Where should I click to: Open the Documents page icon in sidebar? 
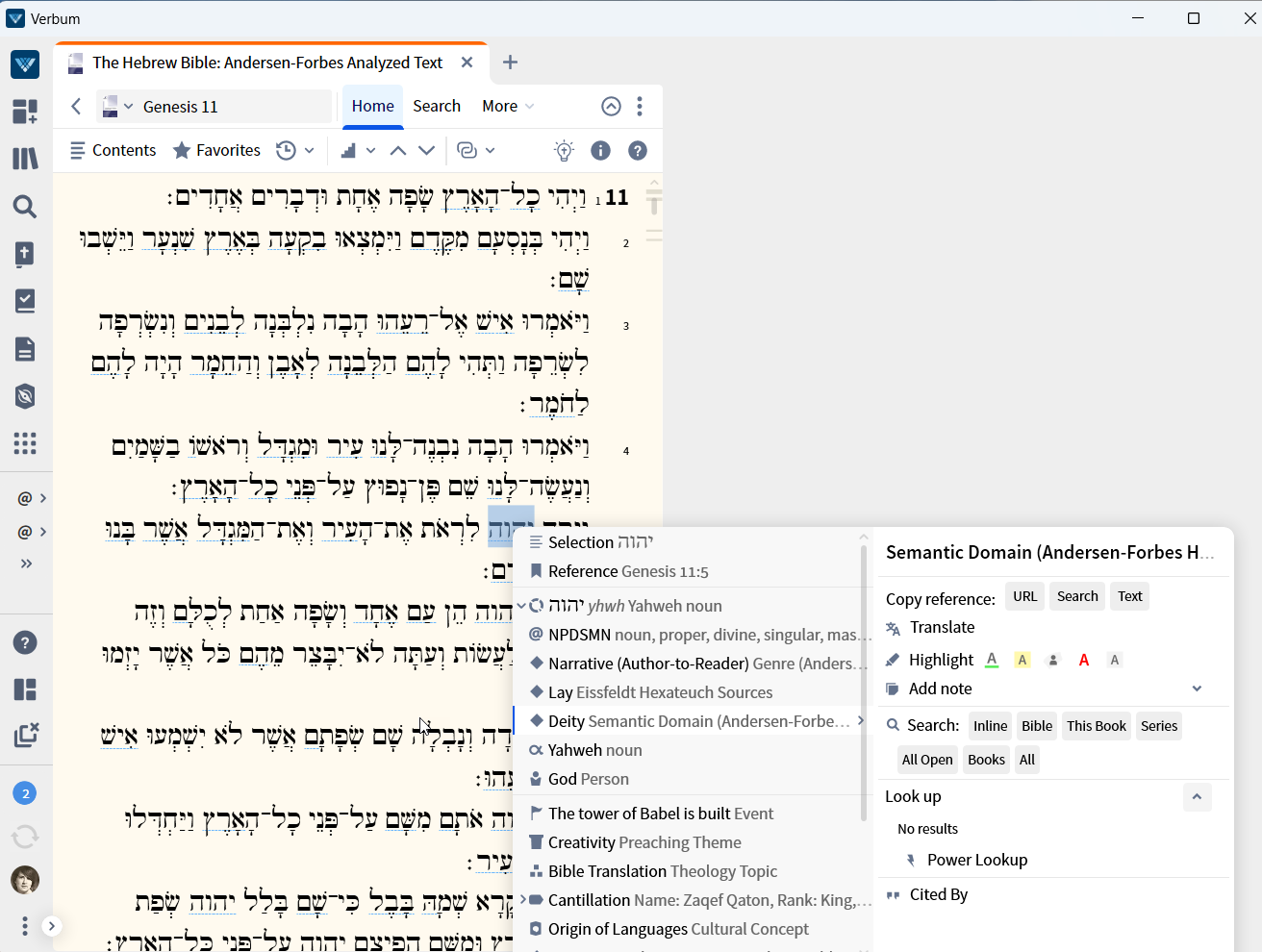tap(25, 348)
